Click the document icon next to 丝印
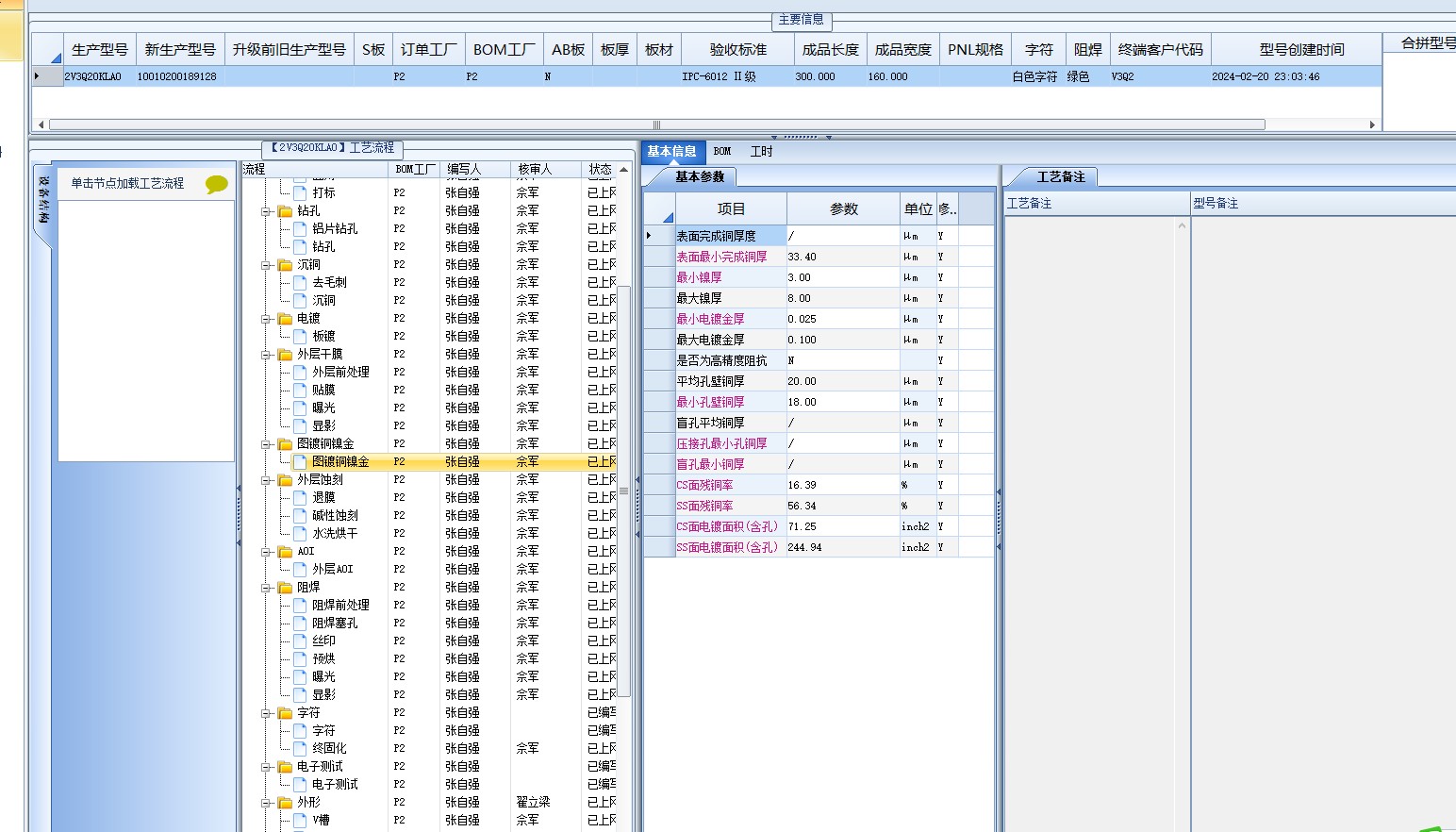1456x832 pixels. pyautogui.click(x=301, y=641)
